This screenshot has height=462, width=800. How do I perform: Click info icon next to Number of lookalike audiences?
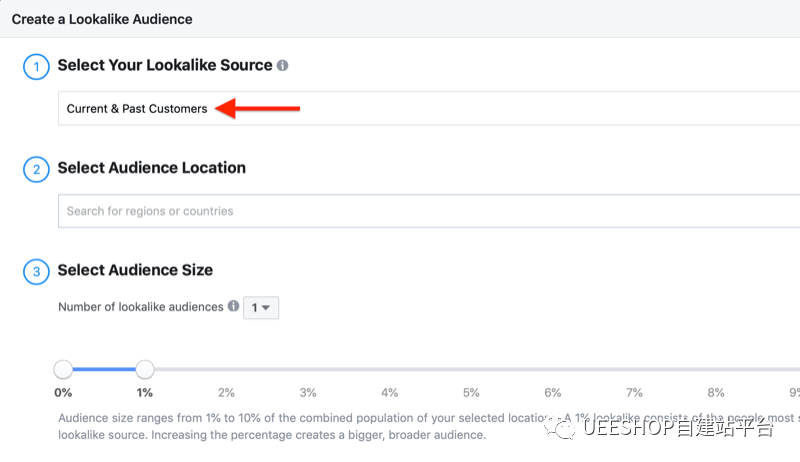233,307
